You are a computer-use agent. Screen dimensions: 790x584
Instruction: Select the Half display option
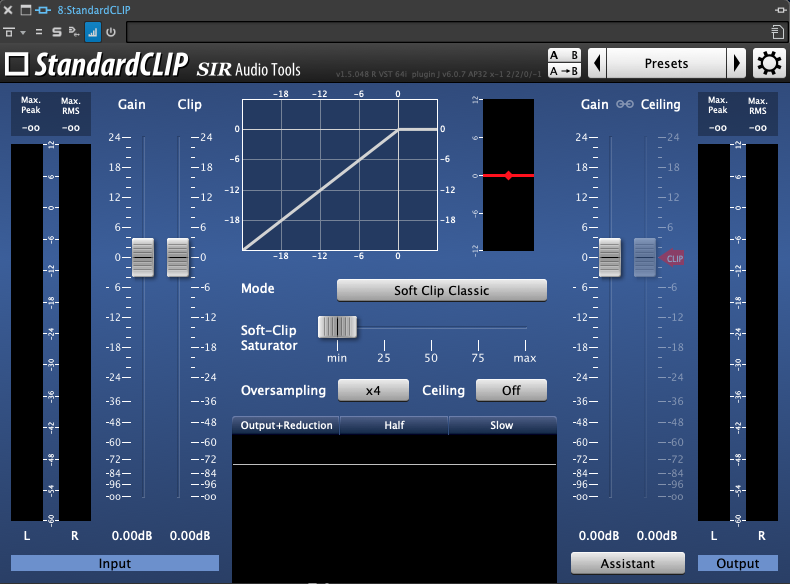pyautogui.click(x=394, y=425)
